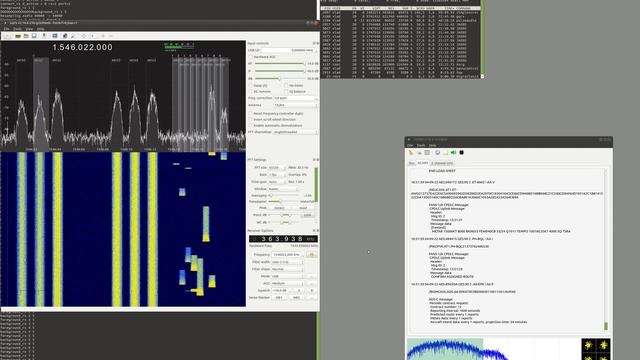Image resolution: width=640 pixels, height=360 pixels.
Task: Click Peak Hold button
Action: [x=303, y=208]
